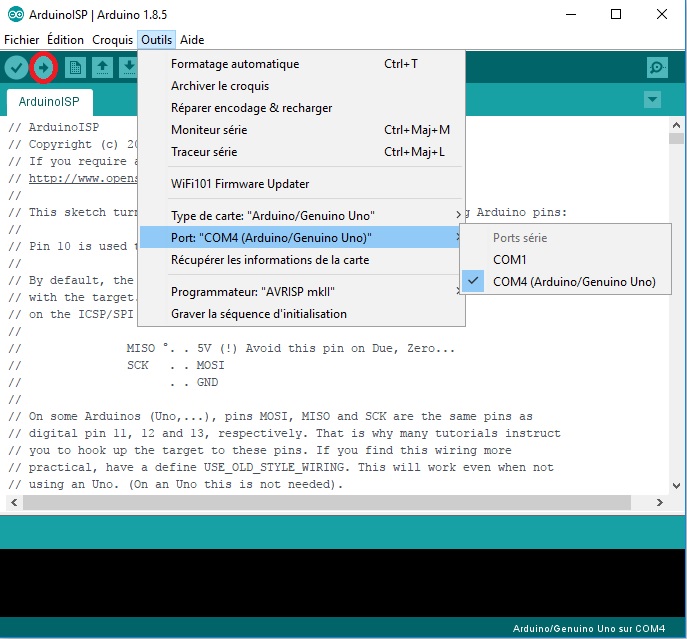This screenshot has width=687, height=639.
Task: Open the Croquis menu
Action: tap(112, 40)
